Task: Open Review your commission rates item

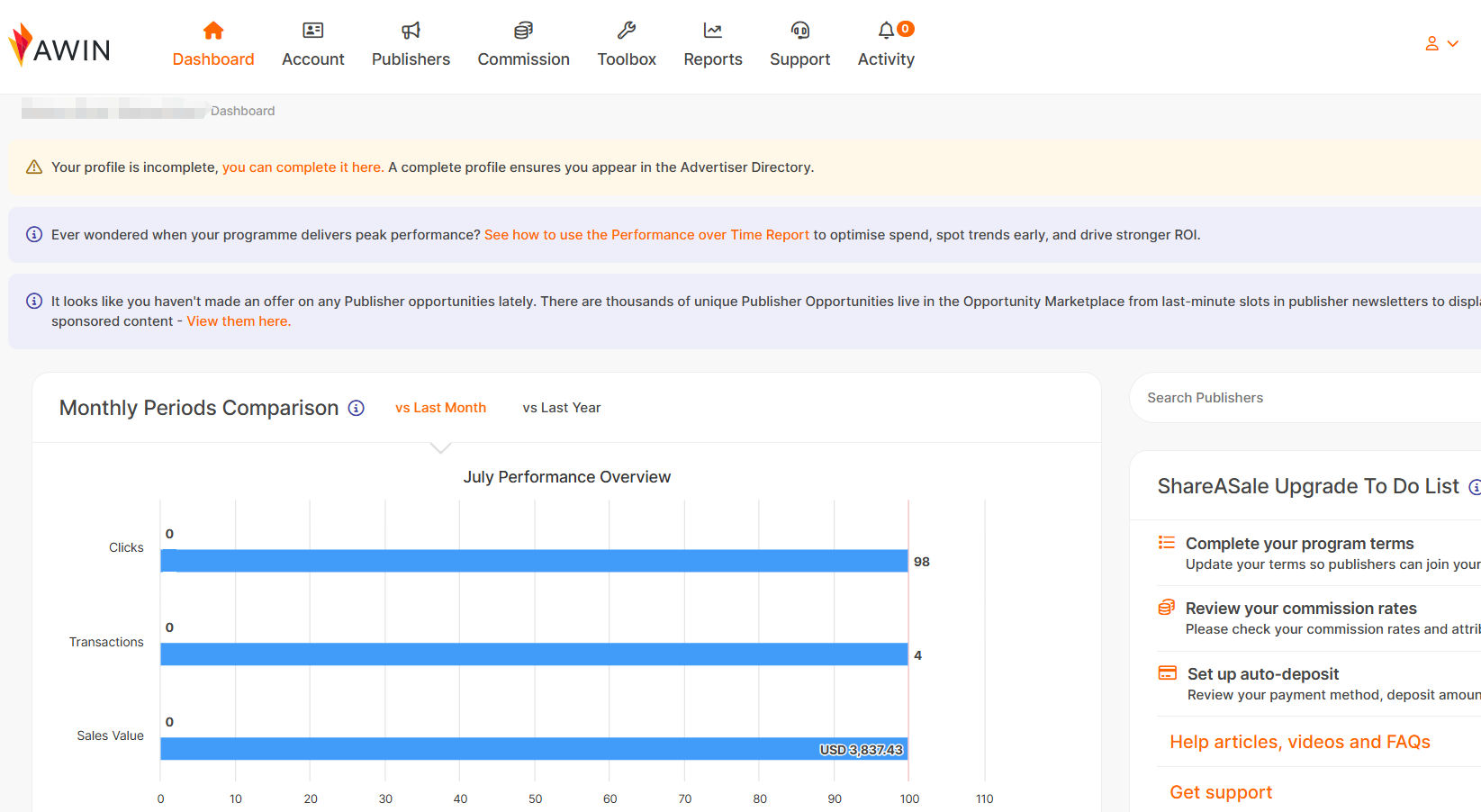Action: 1300,609
